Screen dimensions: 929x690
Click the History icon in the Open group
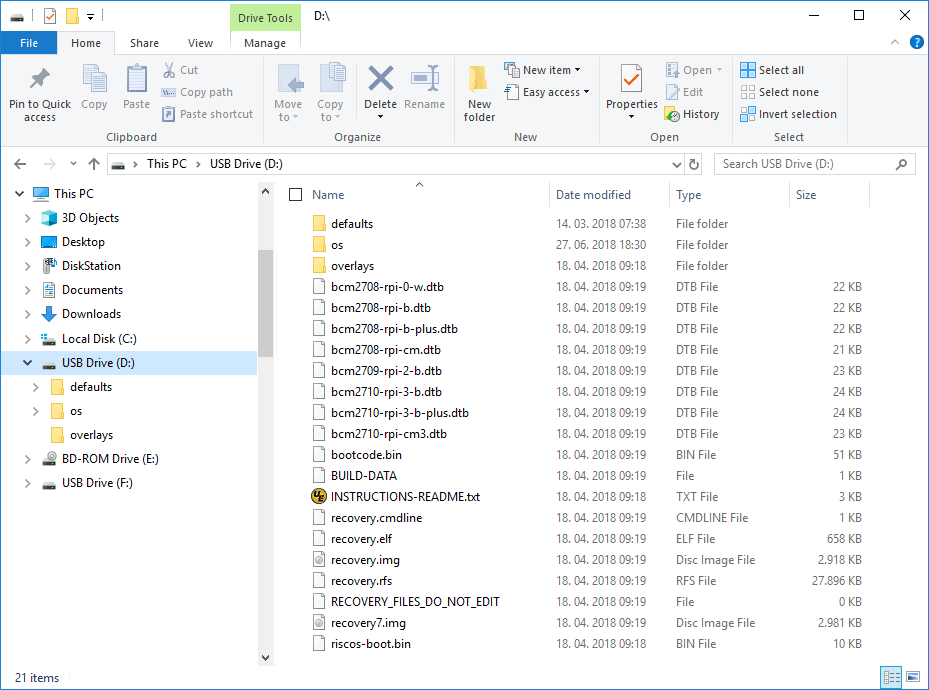(692, 114)
